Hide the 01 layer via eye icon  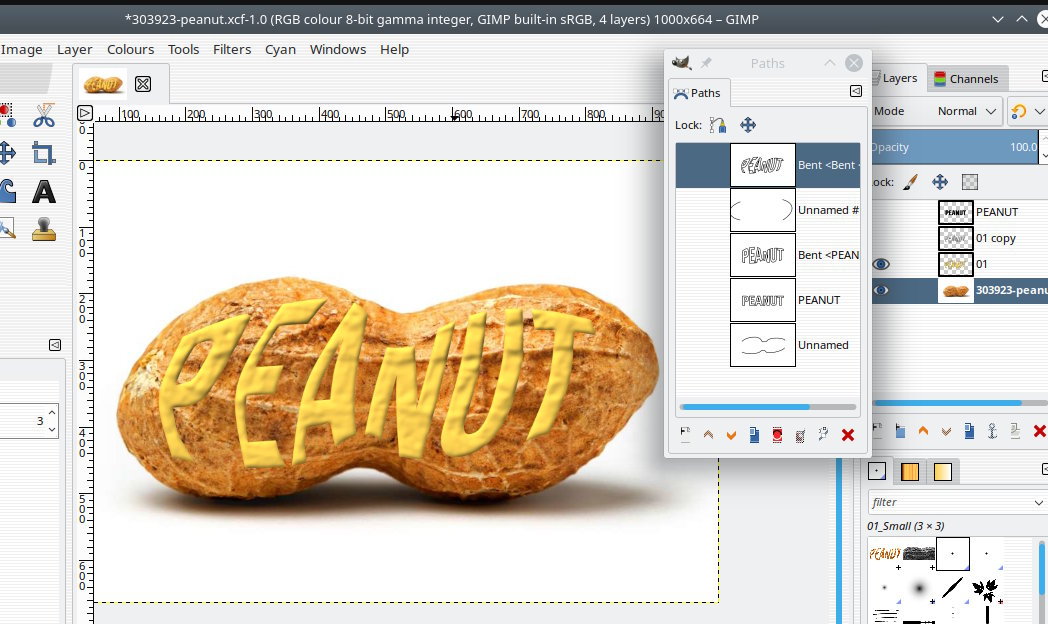click(881, 264)
